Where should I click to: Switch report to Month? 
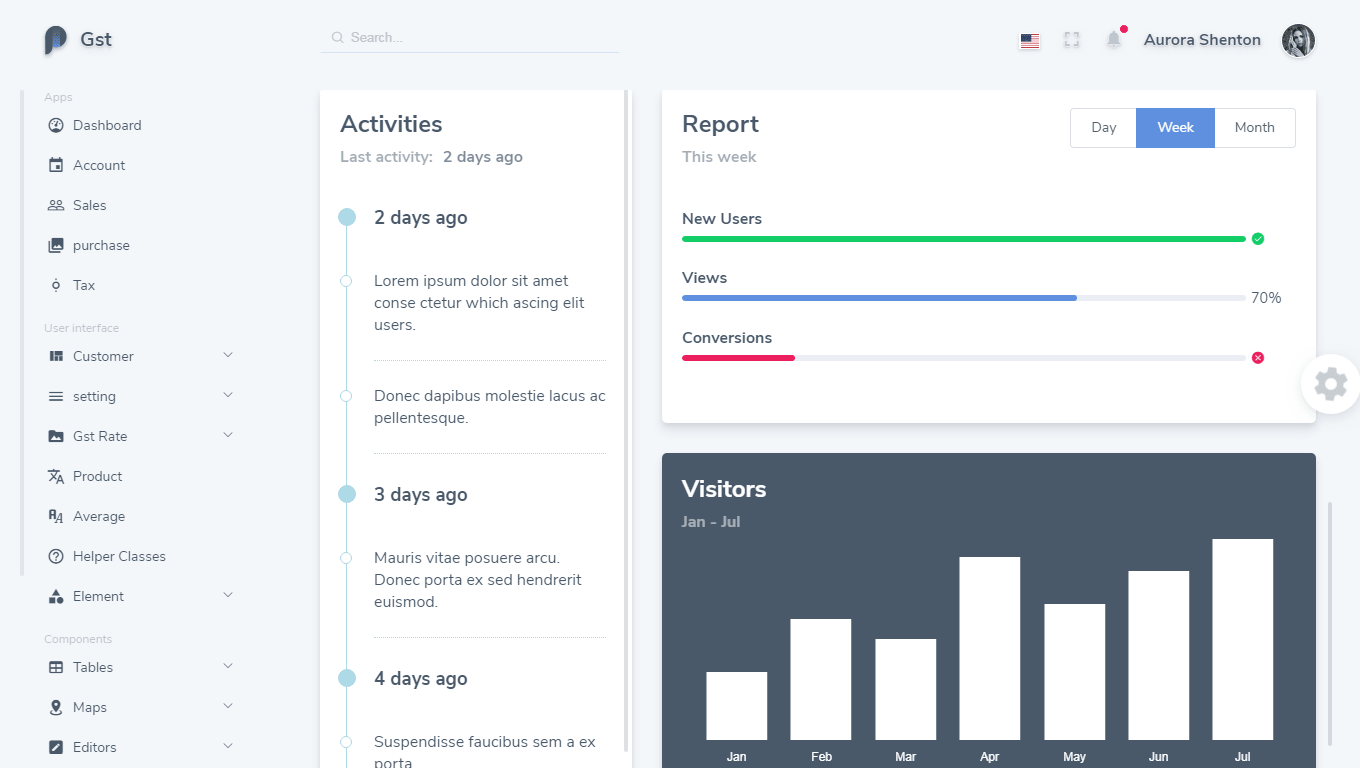[x=1255, y=128]
